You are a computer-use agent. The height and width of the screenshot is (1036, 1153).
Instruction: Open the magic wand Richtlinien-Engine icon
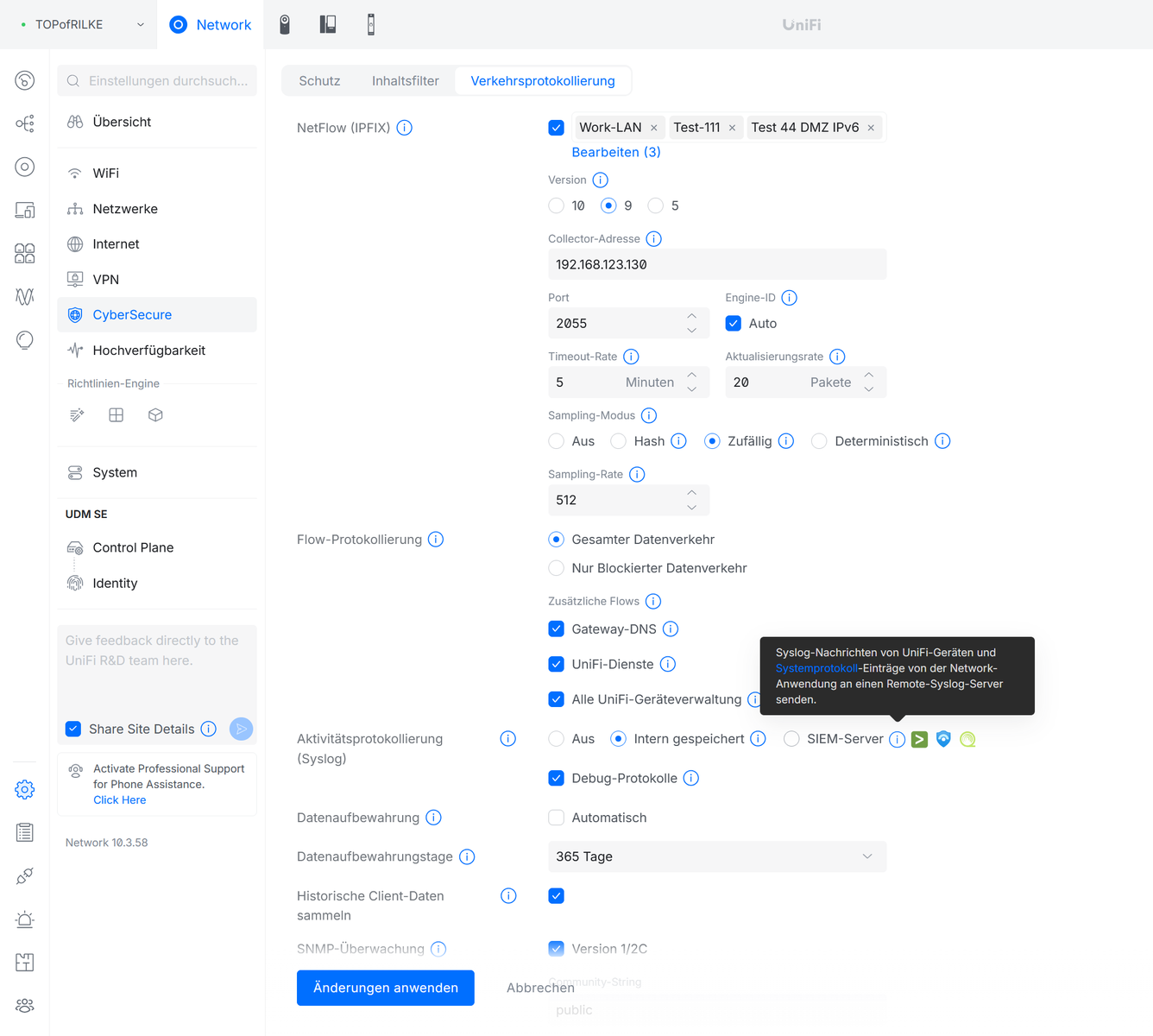pyautogui.click(x=77, y=415)
